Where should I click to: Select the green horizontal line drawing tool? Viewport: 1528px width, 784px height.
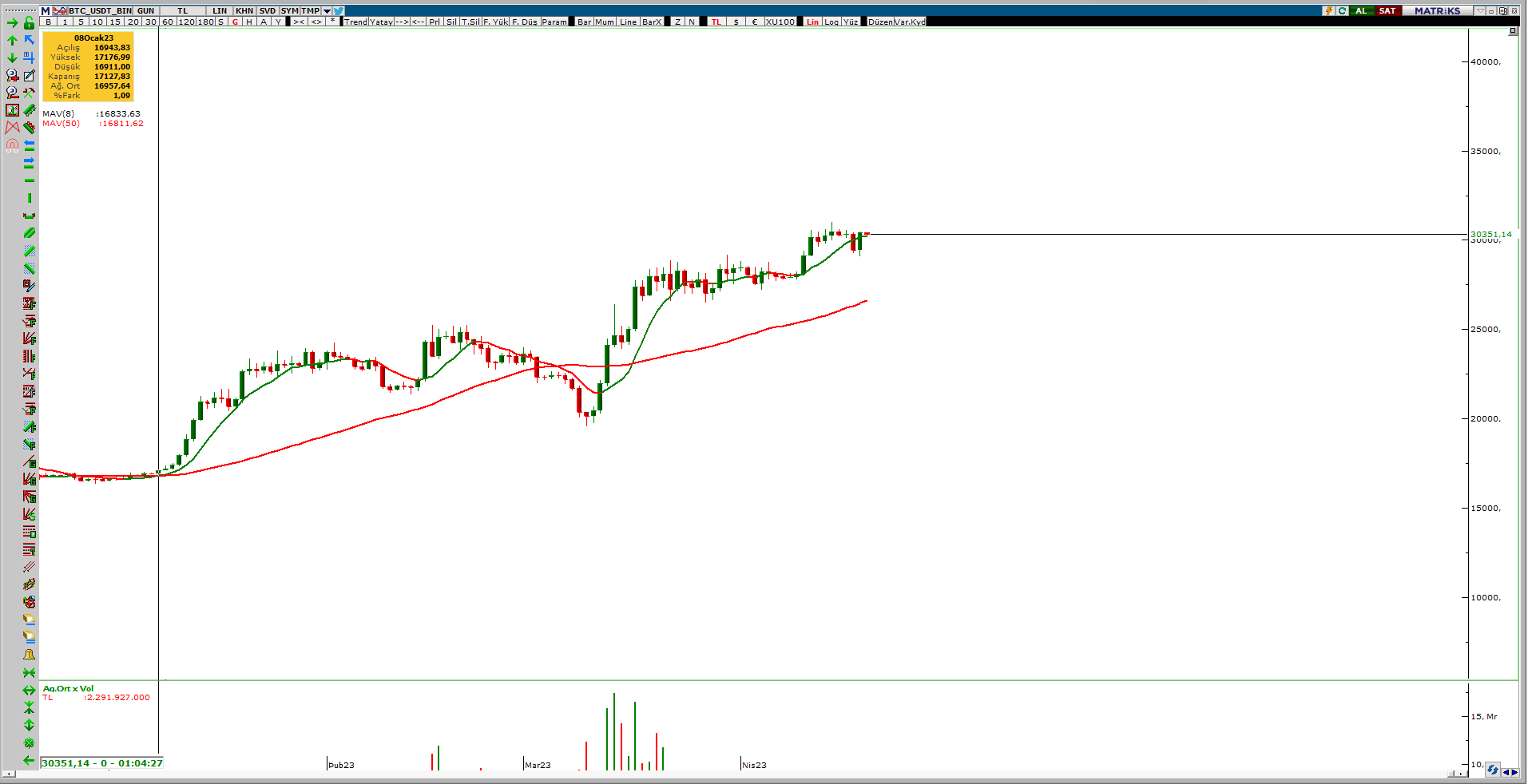coord(30,180)
